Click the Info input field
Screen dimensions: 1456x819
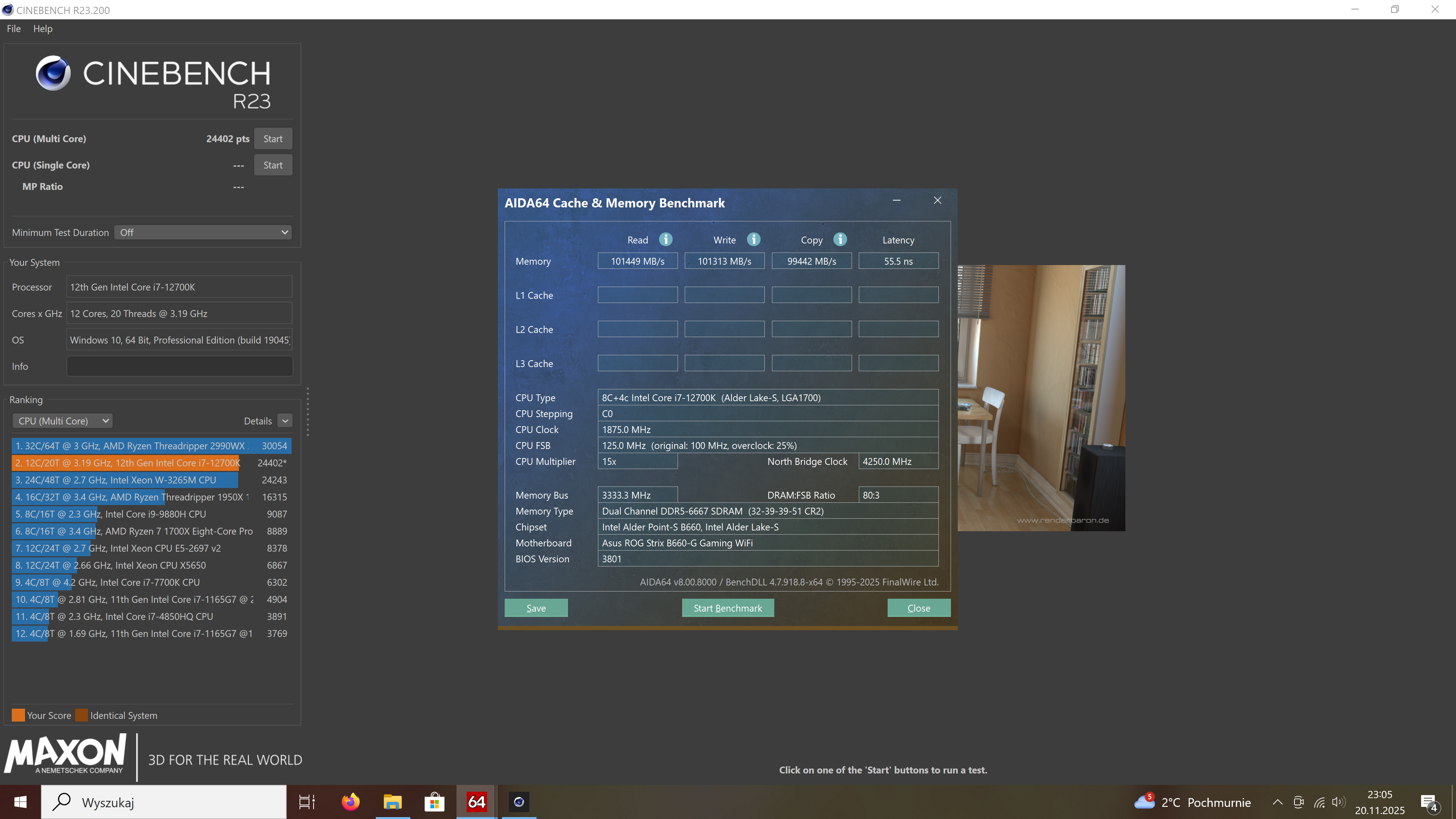coord(180,366)
